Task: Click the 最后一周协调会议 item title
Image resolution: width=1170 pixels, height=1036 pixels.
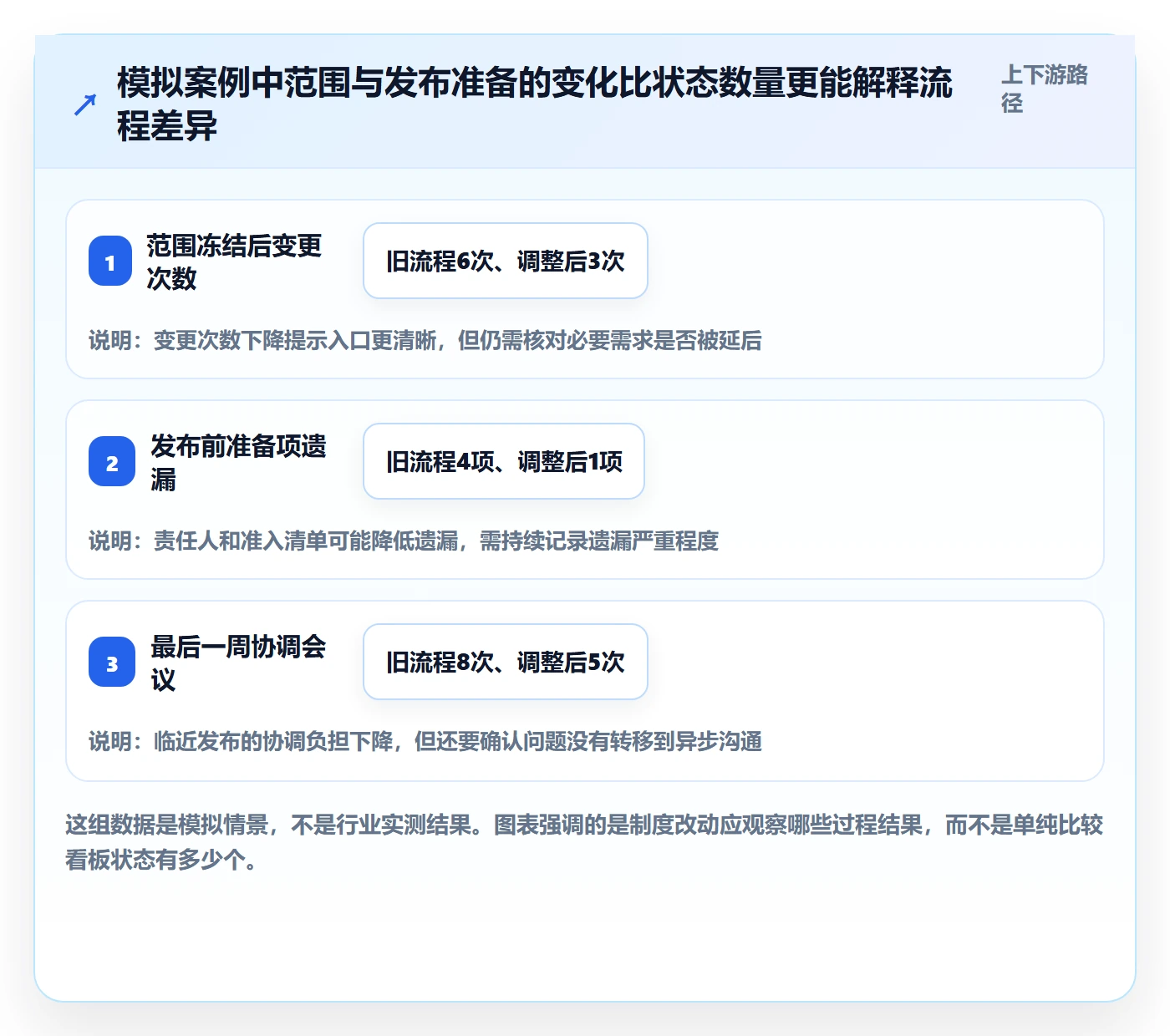Action: coord(238,663)
